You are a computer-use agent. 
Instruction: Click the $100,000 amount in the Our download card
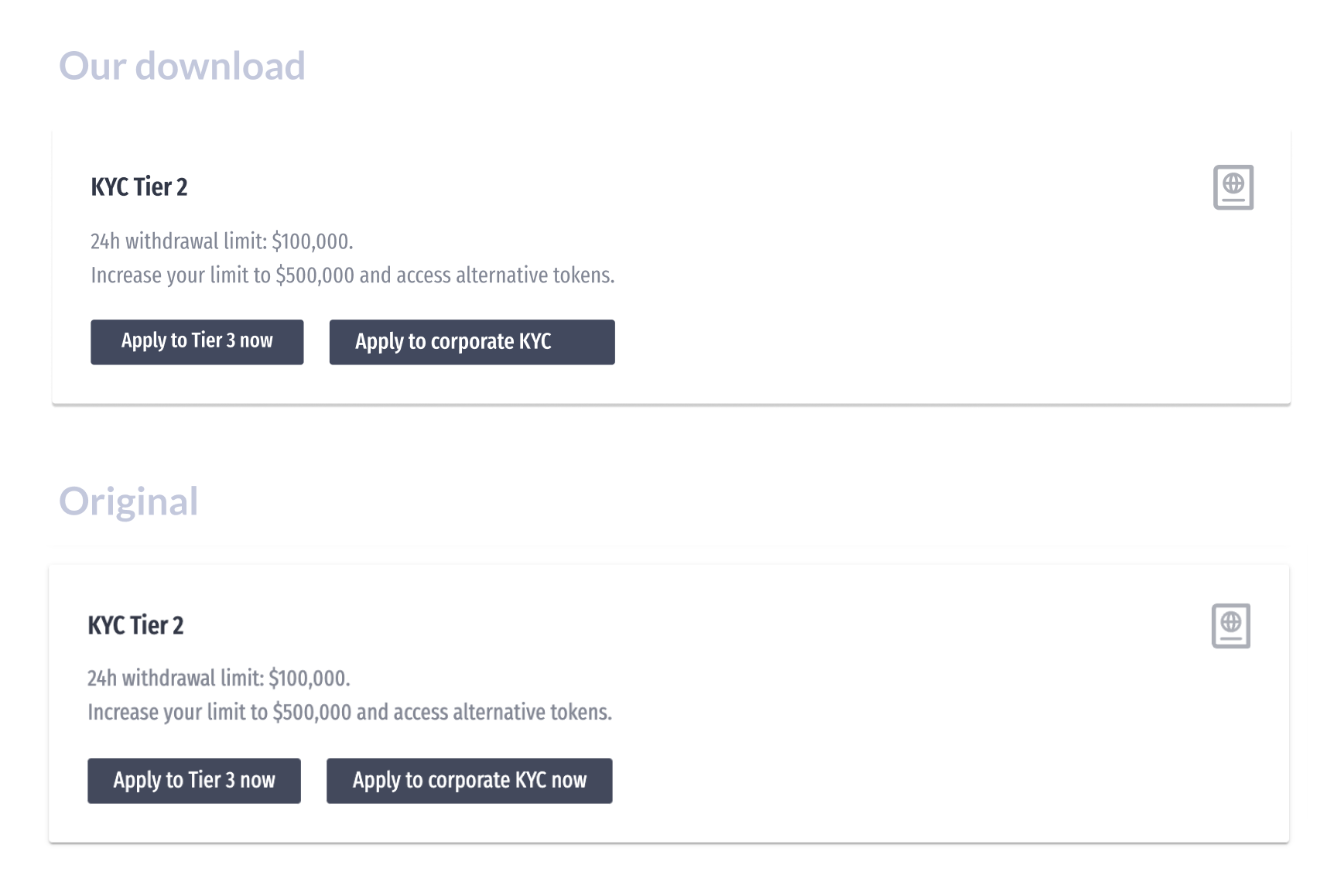(x=311, y=241)
